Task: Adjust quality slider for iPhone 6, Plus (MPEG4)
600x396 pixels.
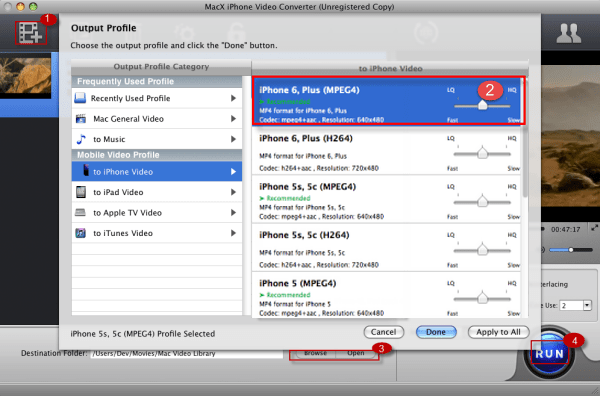Action: [x=482, y=105]
